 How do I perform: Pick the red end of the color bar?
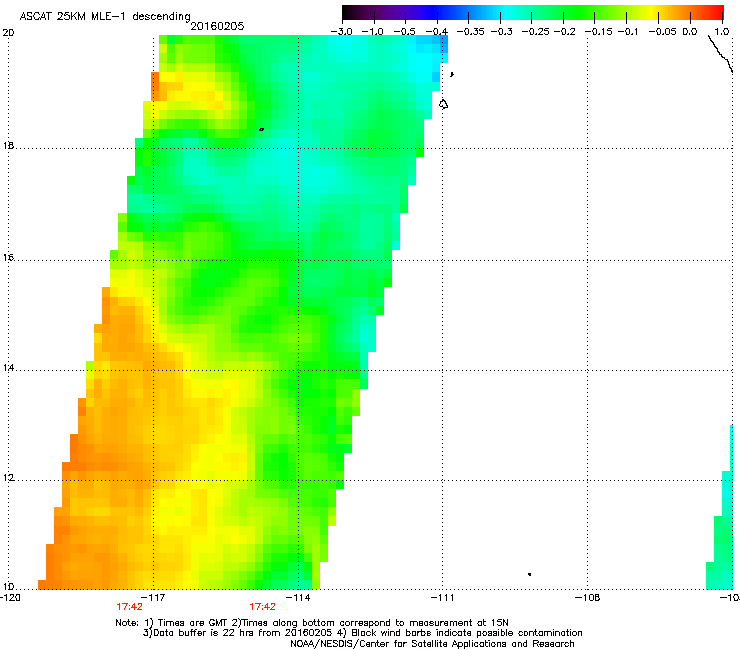717,13
